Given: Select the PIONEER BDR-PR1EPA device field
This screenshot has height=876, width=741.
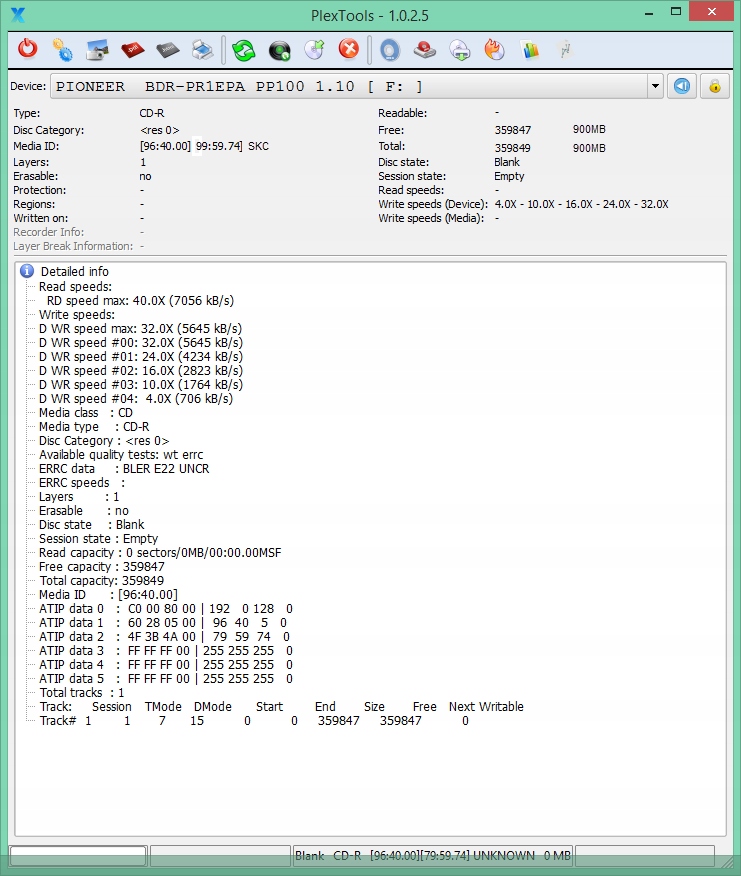Looking at the screenshot, I should pos(350,87).
